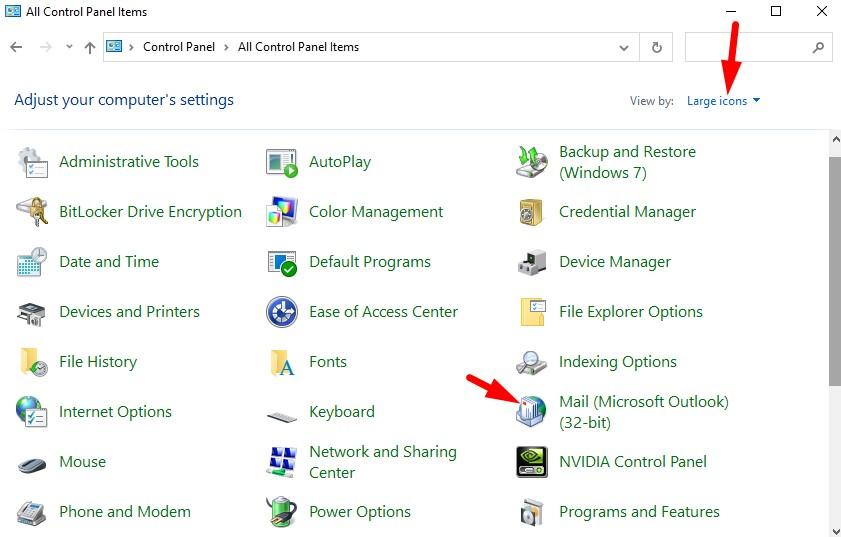
Task: Open the NVIDIA Control Panel link
Action: (x=633, y=461)
